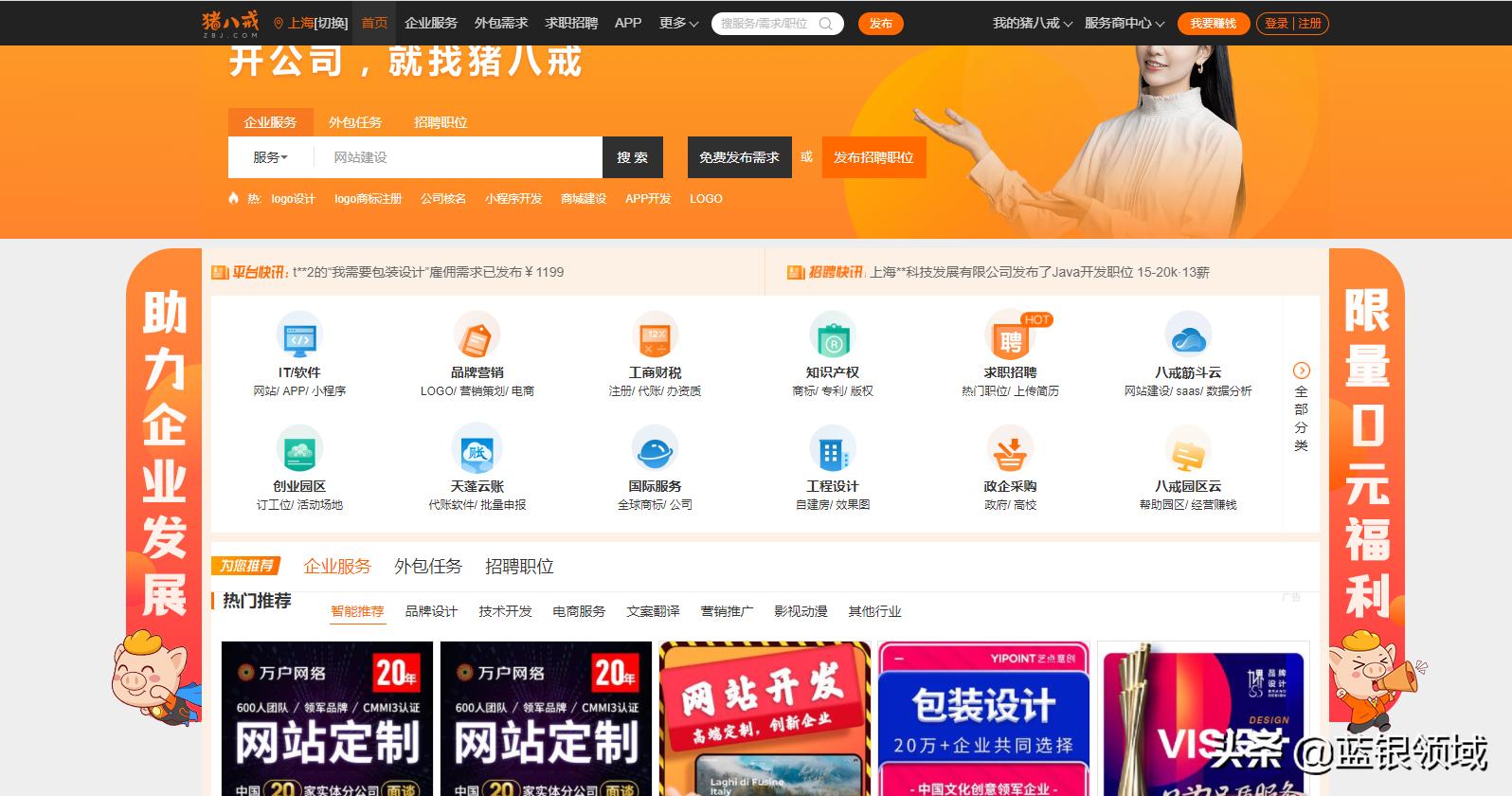Open the 求职招聘 HOT icon
The height and width of the screenshot is (796, 1512).
[1010, 335]
